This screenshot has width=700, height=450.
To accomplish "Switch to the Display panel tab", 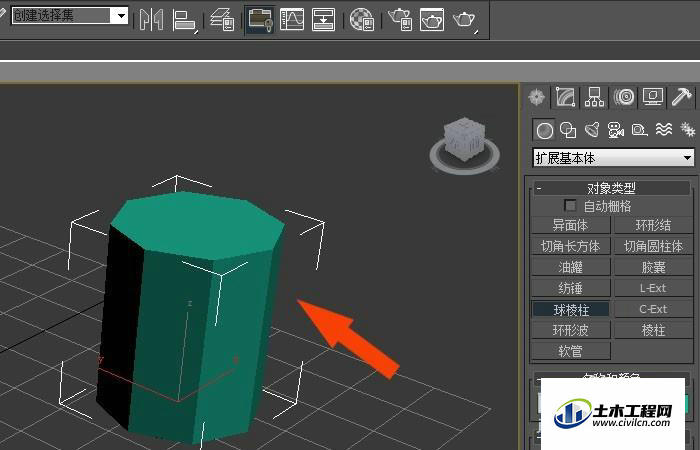I will pyautogui.click(x=653, y=97).
